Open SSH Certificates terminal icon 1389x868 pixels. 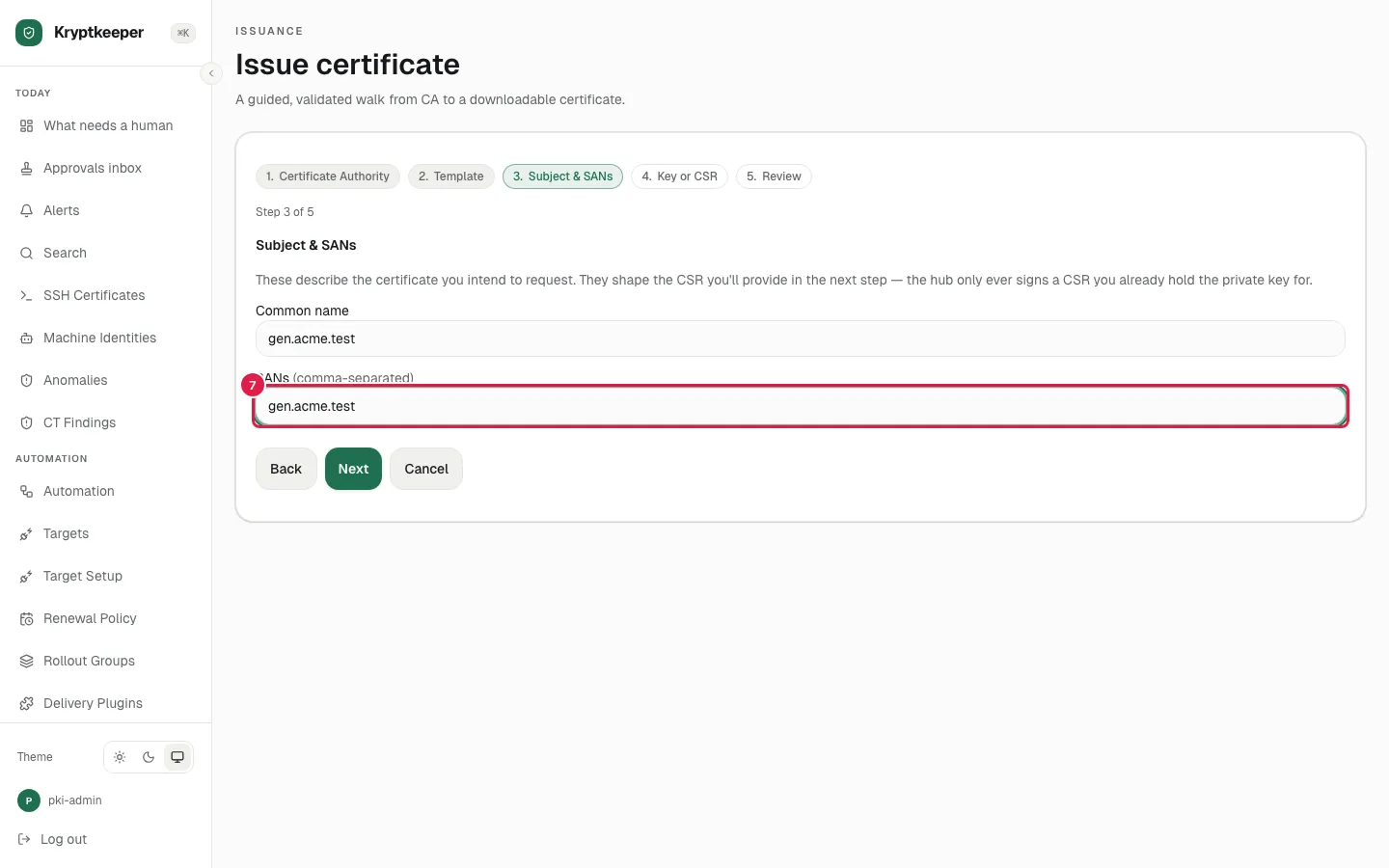point(27,296)
